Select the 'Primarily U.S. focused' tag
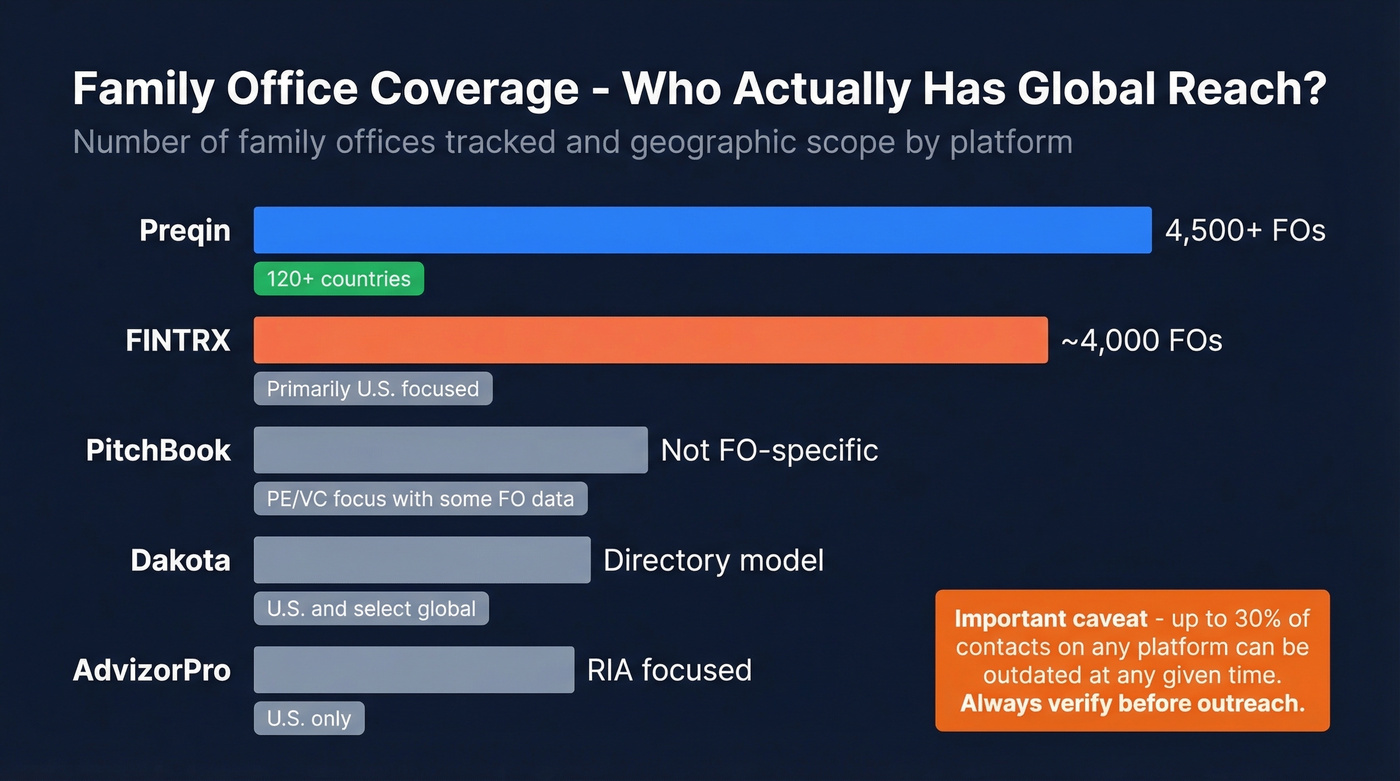Viewport: 1400px width, 781px height. pyautogui.click(x=372, y=388)
